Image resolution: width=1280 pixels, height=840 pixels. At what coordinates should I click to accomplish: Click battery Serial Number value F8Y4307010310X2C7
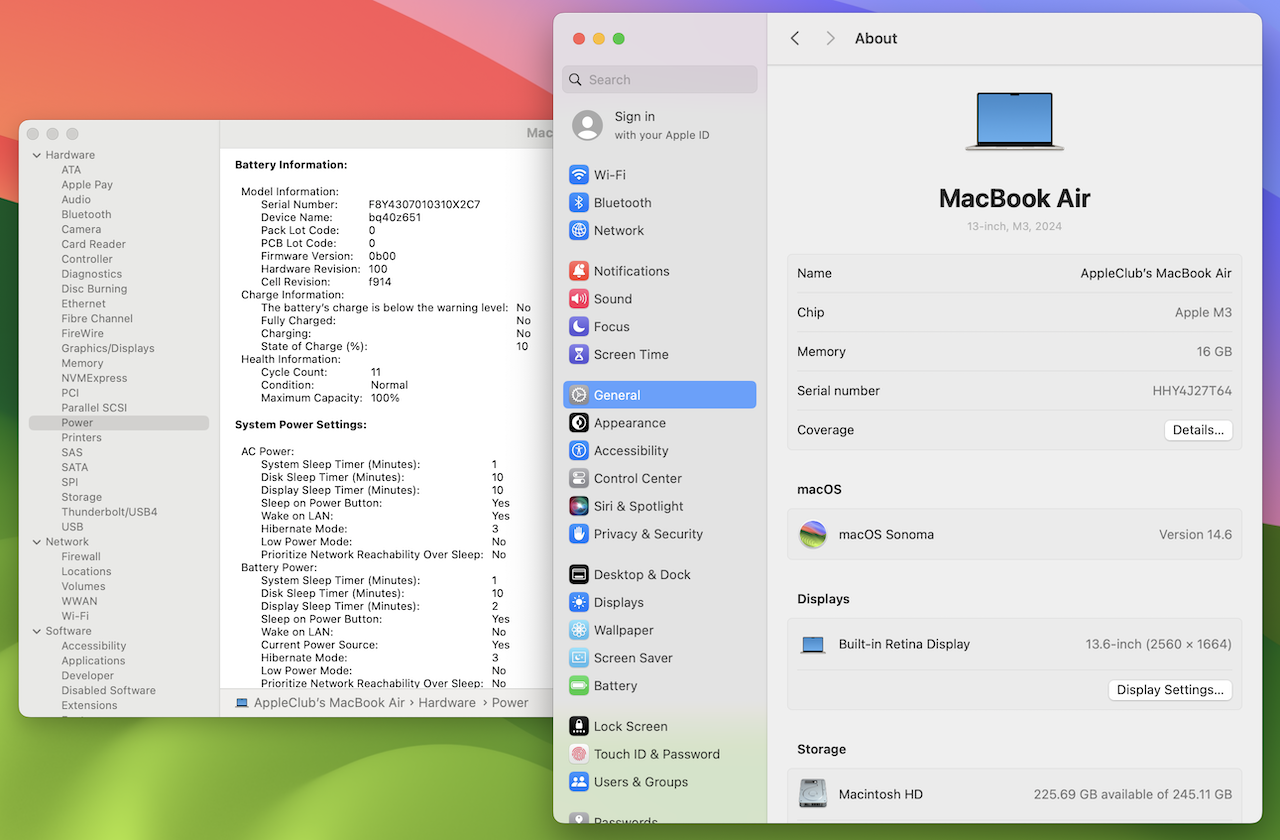pyautogui.click(x=424, y=205)
